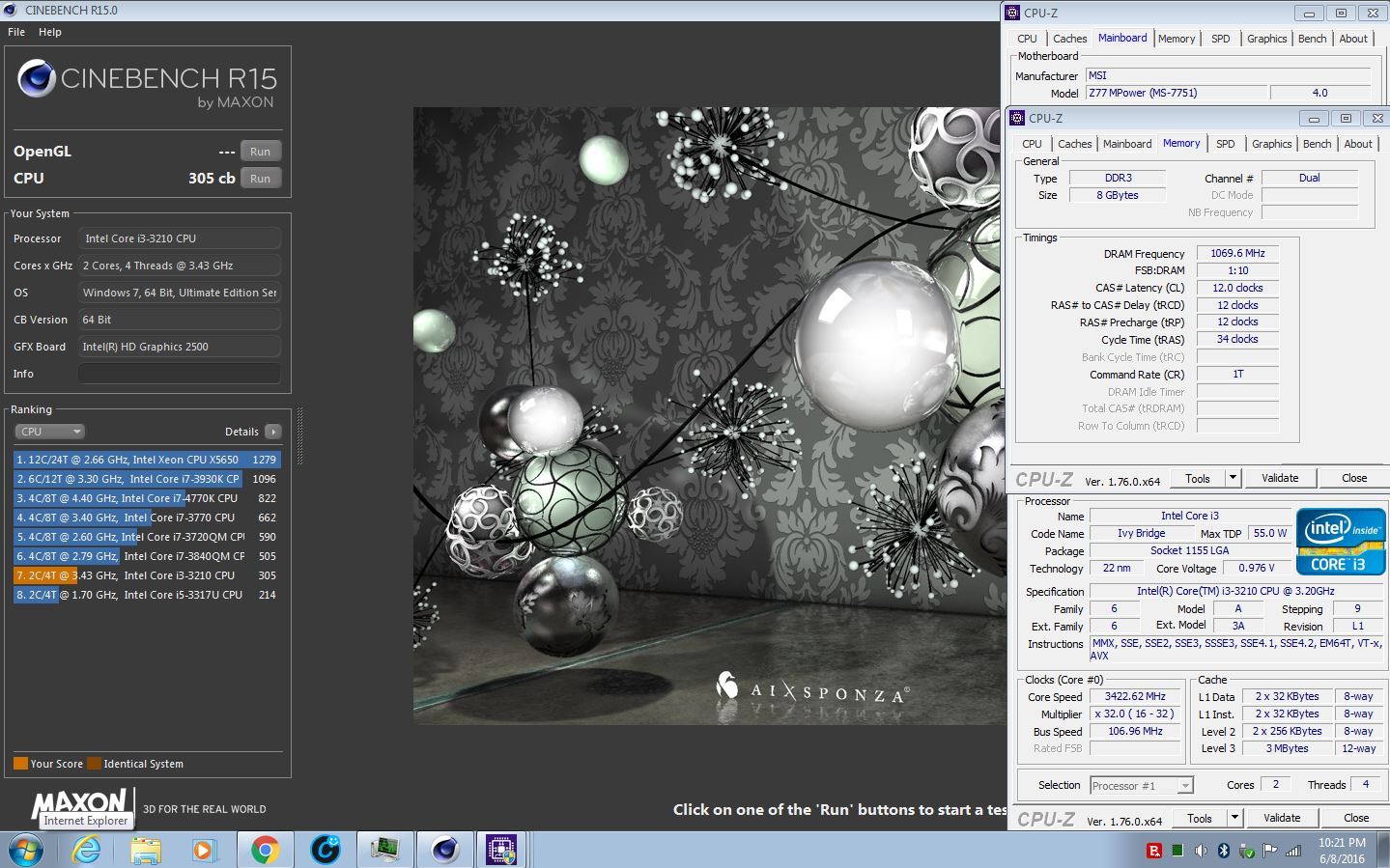Open Action Center flag icon
This screenshot has height=868, width=1390.
[x=1270, y=851]
